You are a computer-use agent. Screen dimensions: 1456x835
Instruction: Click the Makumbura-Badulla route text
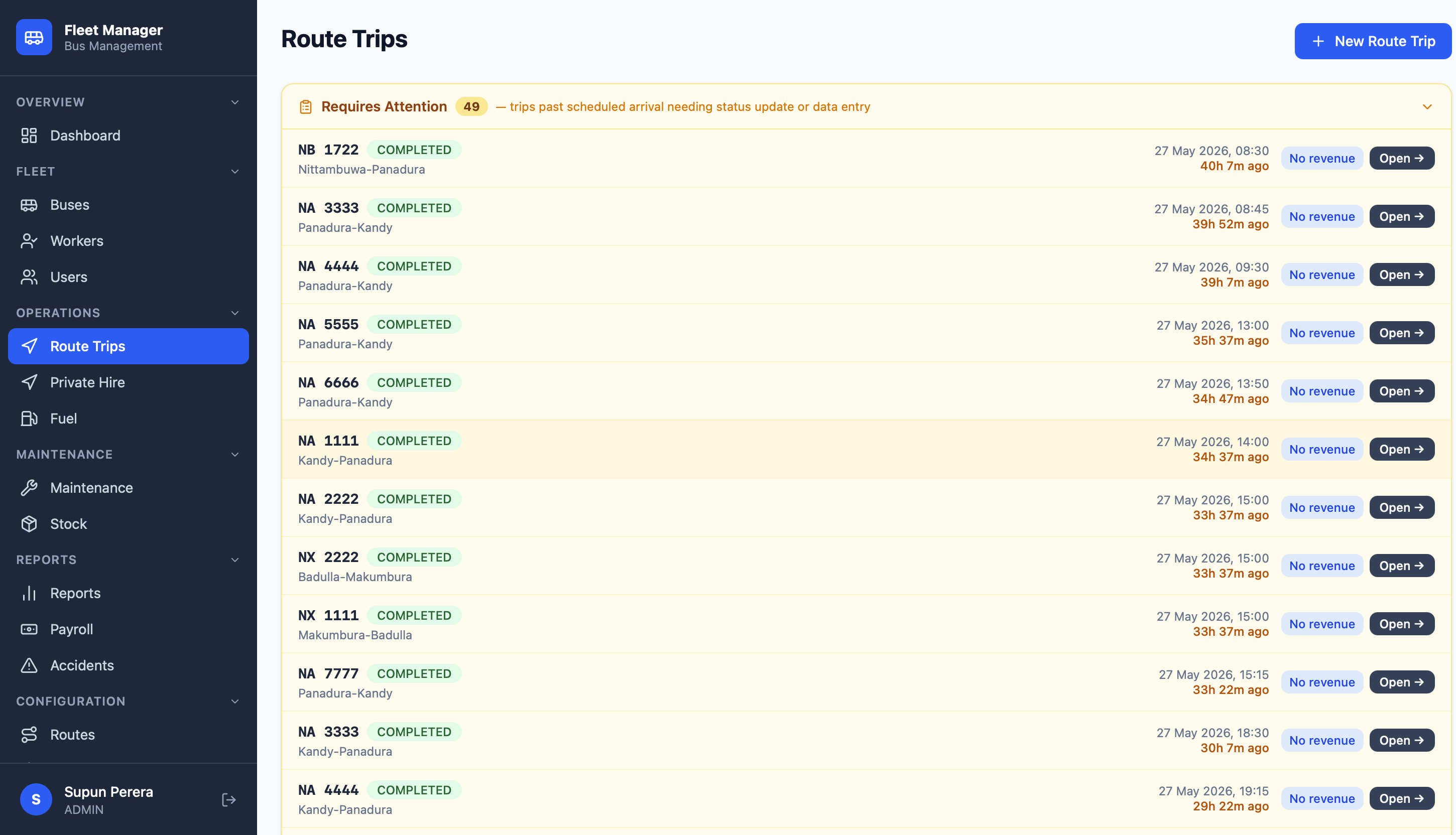pyautogui.click(x=354, y=635)
